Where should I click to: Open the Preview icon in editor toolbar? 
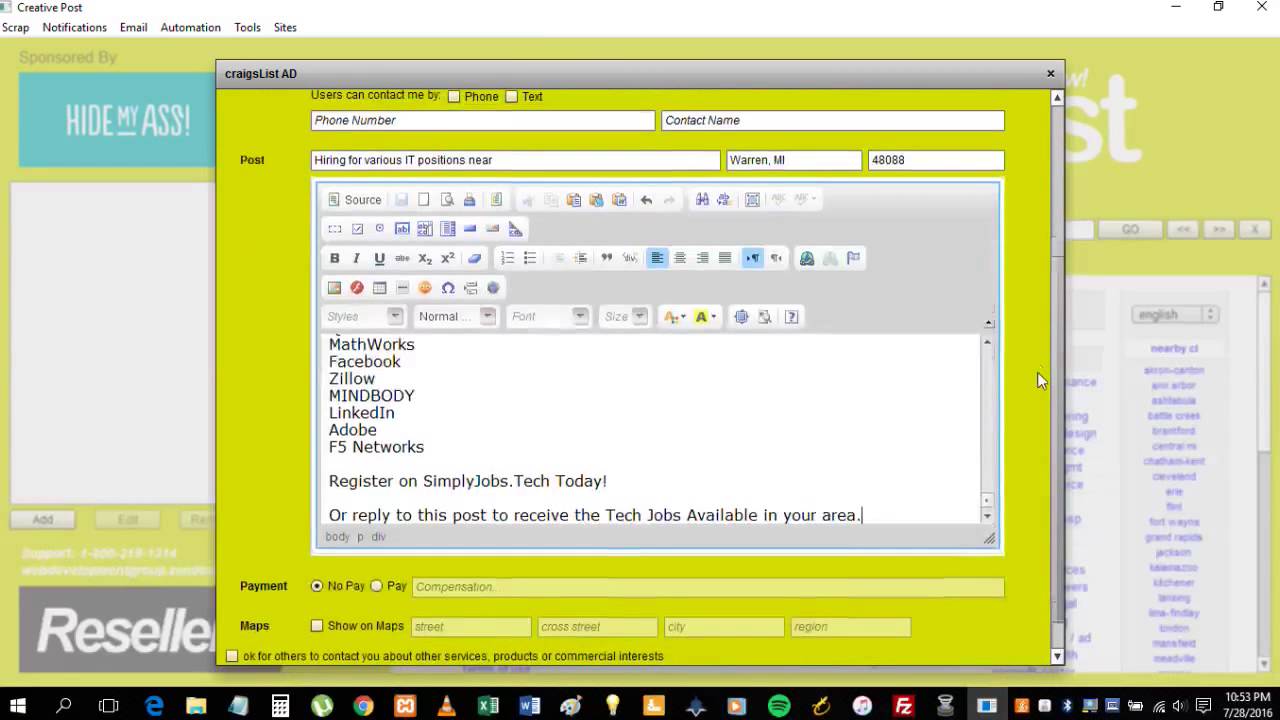447,200
